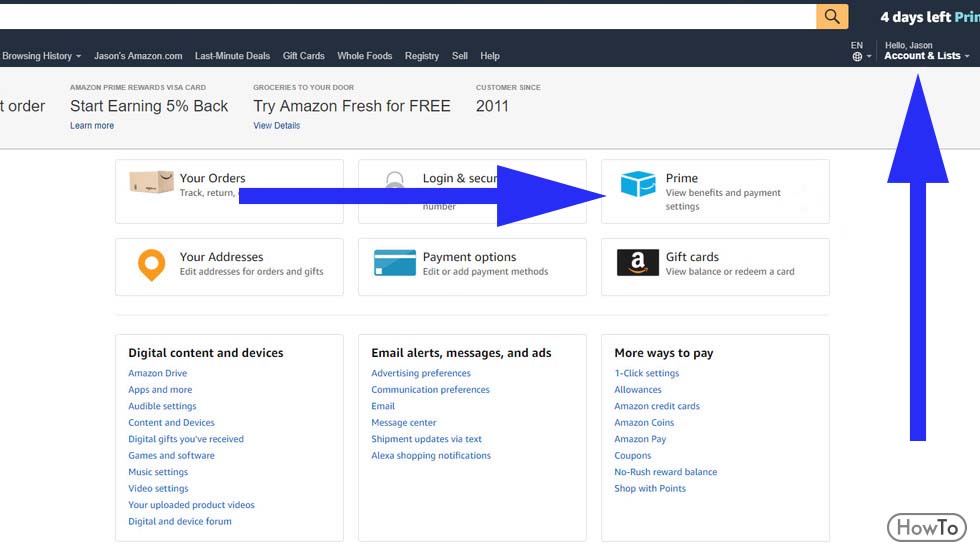
Task: Click Learn more under Visa card offer
Action: tap(92, 126)
